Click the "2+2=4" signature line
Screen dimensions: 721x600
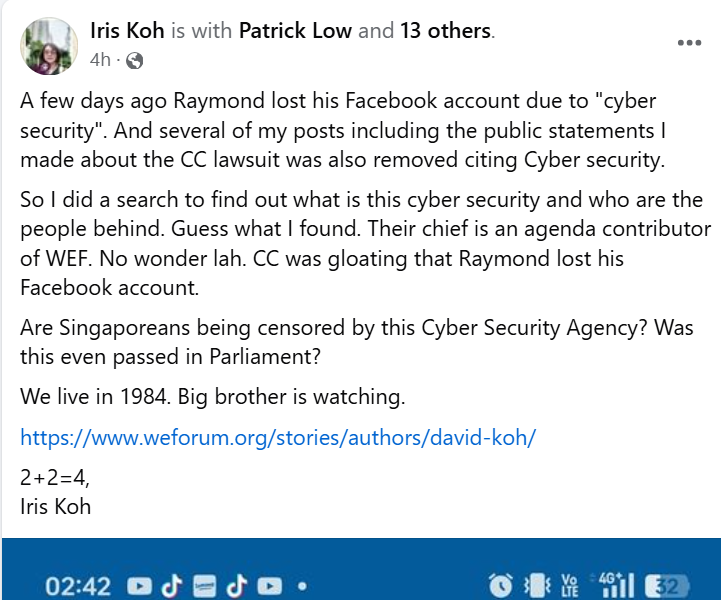tap(54, 479)
